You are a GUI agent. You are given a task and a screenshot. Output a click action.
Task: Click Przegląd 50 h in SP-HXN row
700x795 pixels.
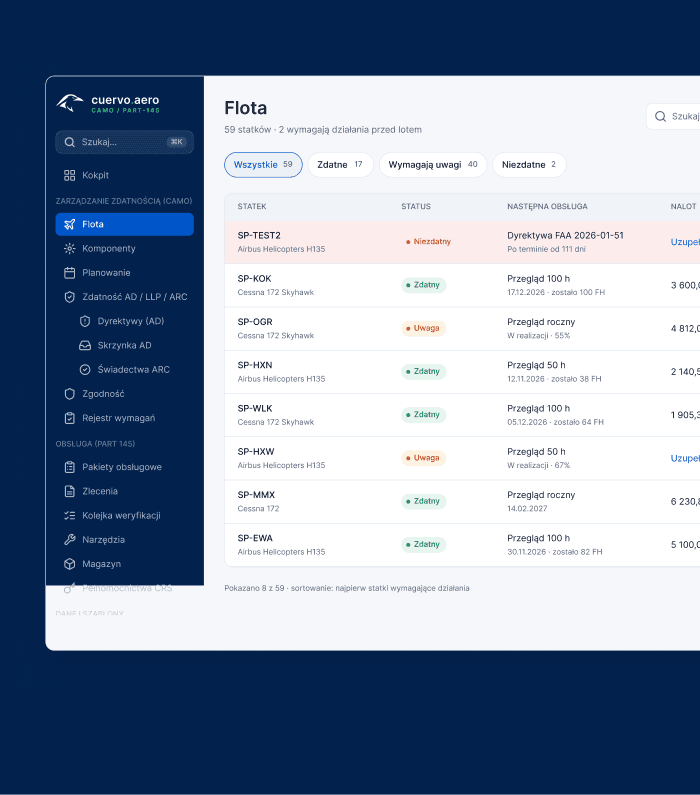(536, 365)
